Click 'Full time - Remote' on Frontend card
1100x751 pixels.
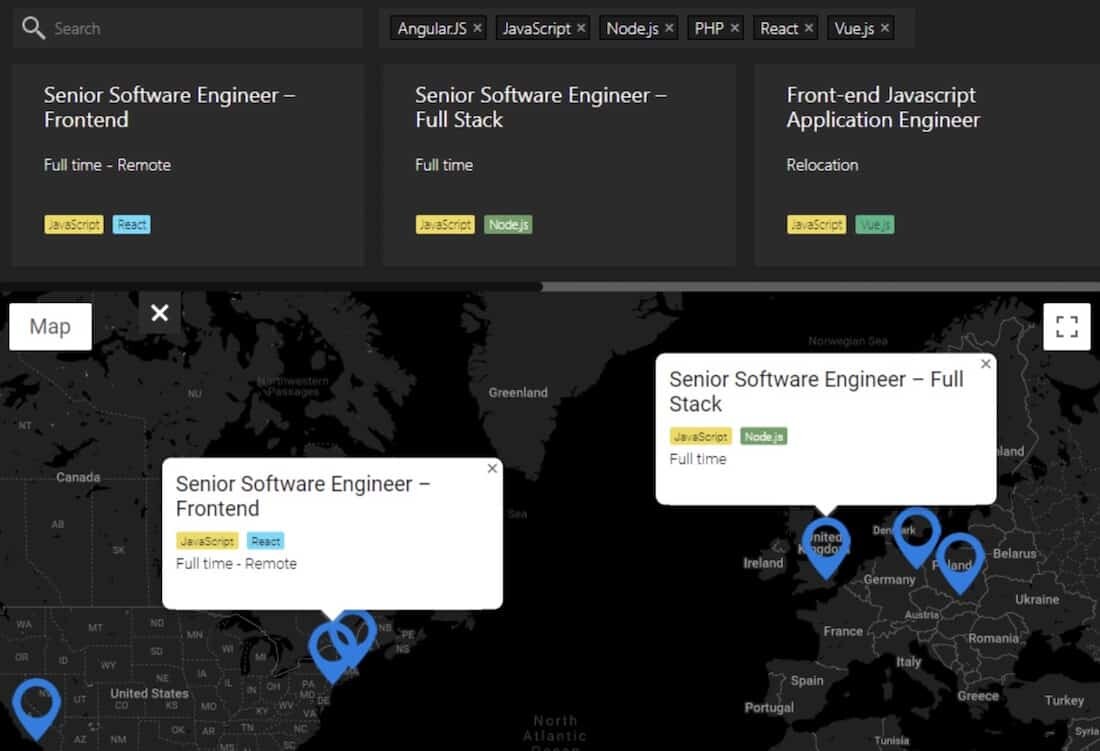pos(107,165)
